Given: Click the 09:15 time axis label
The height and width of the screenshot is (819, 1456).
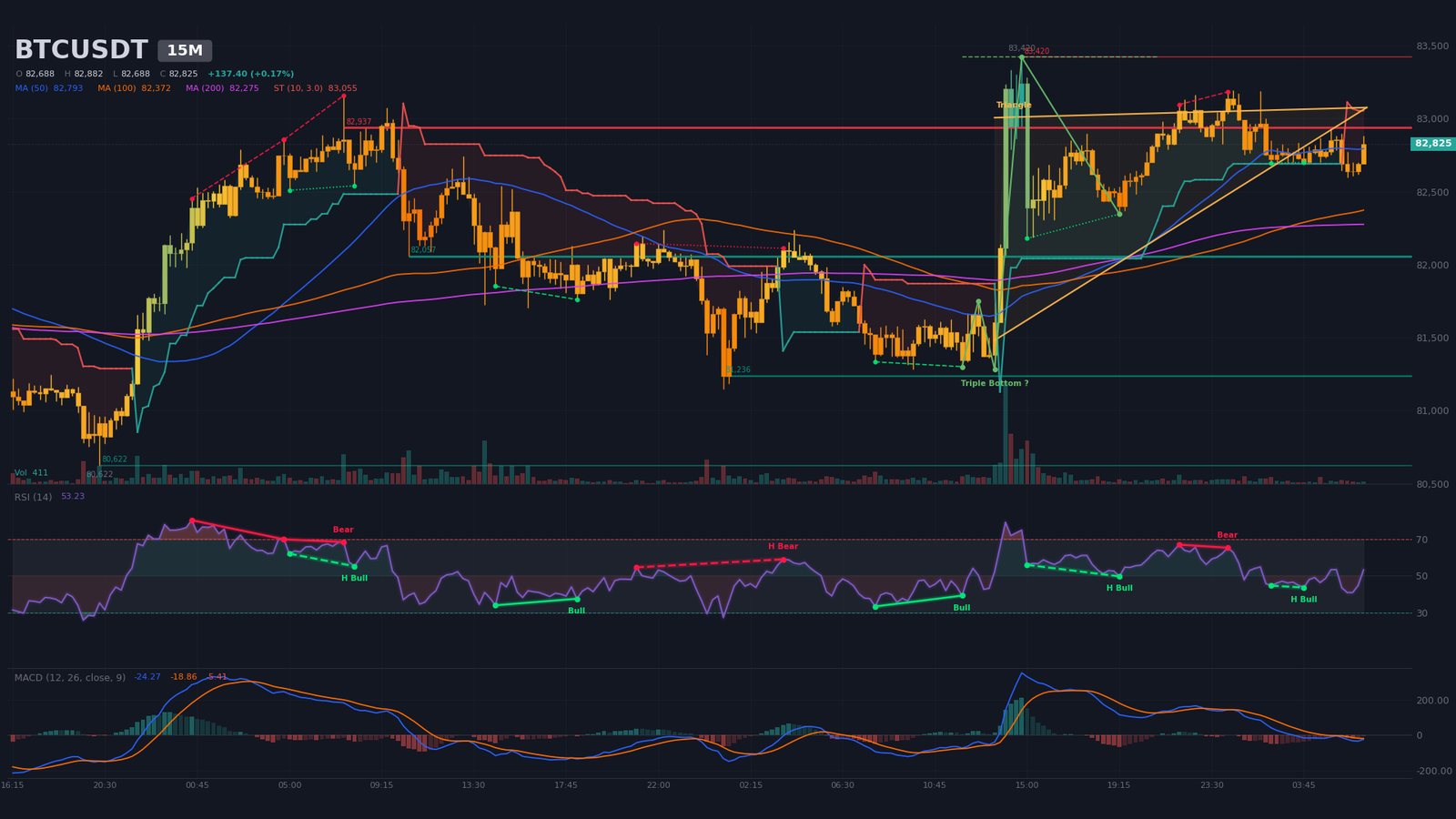Looking at the screenshot, I should click(x=381, y=785).
